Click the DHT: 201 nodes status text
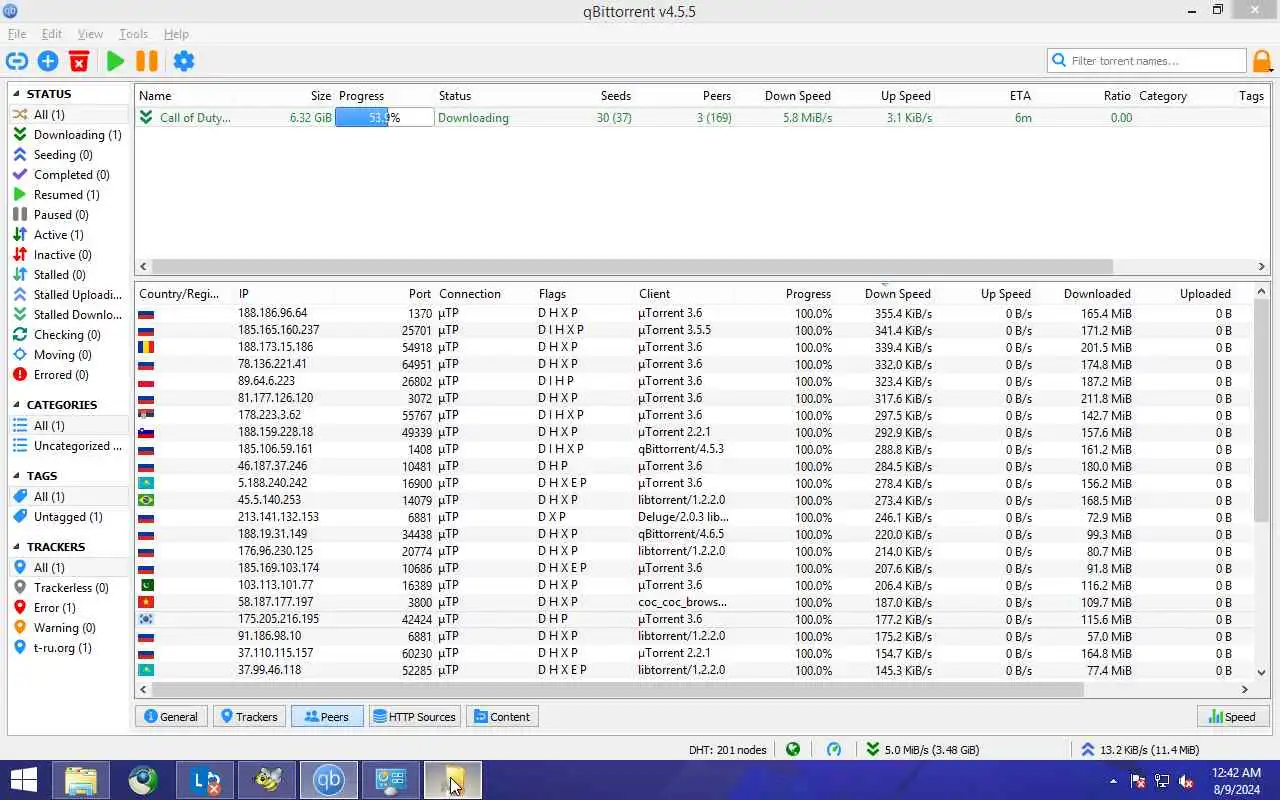The width and height of the screenshot is (1280, 800). 727,749
